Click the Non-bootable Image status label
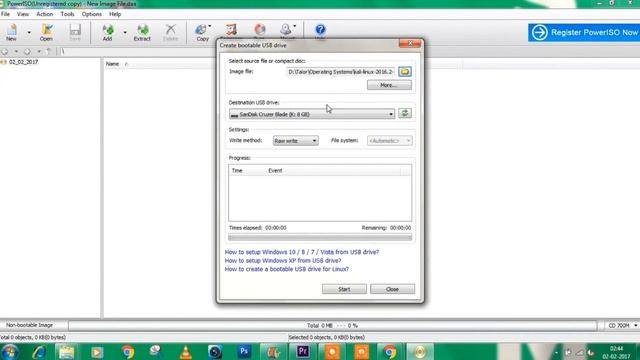Screen dimensions: 640x360 (x=29, y=325)
